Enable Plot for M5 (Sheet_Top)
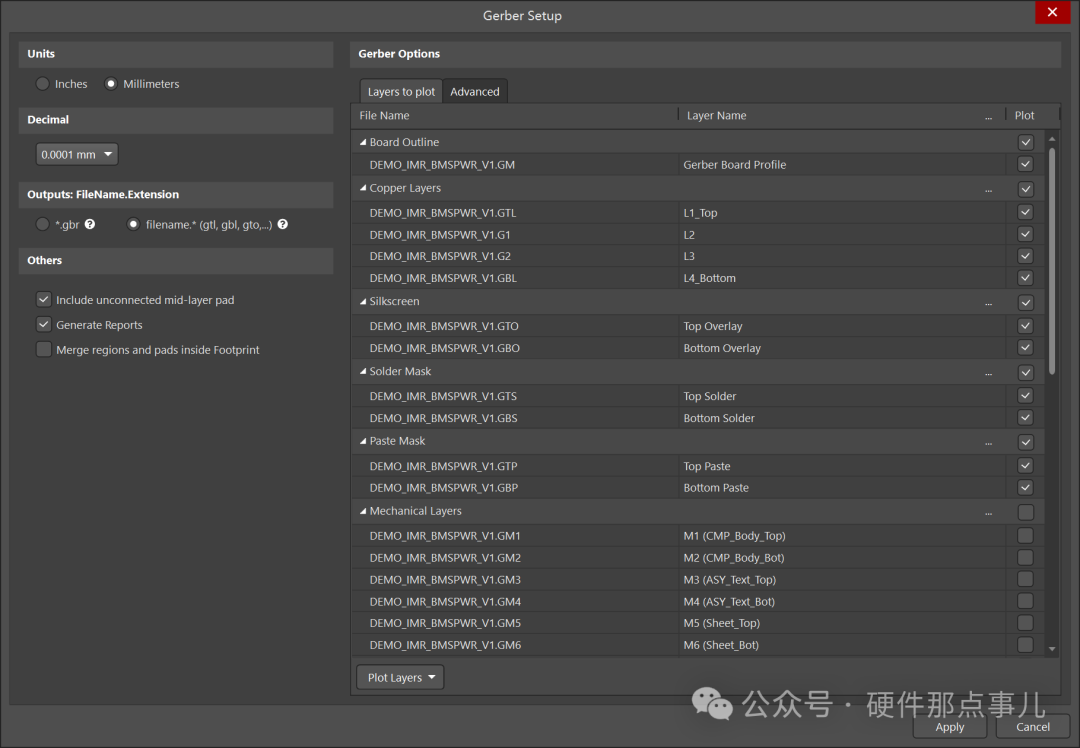Image resolution: width=1080 pixels, height=748 pixels. [1026, 623]
